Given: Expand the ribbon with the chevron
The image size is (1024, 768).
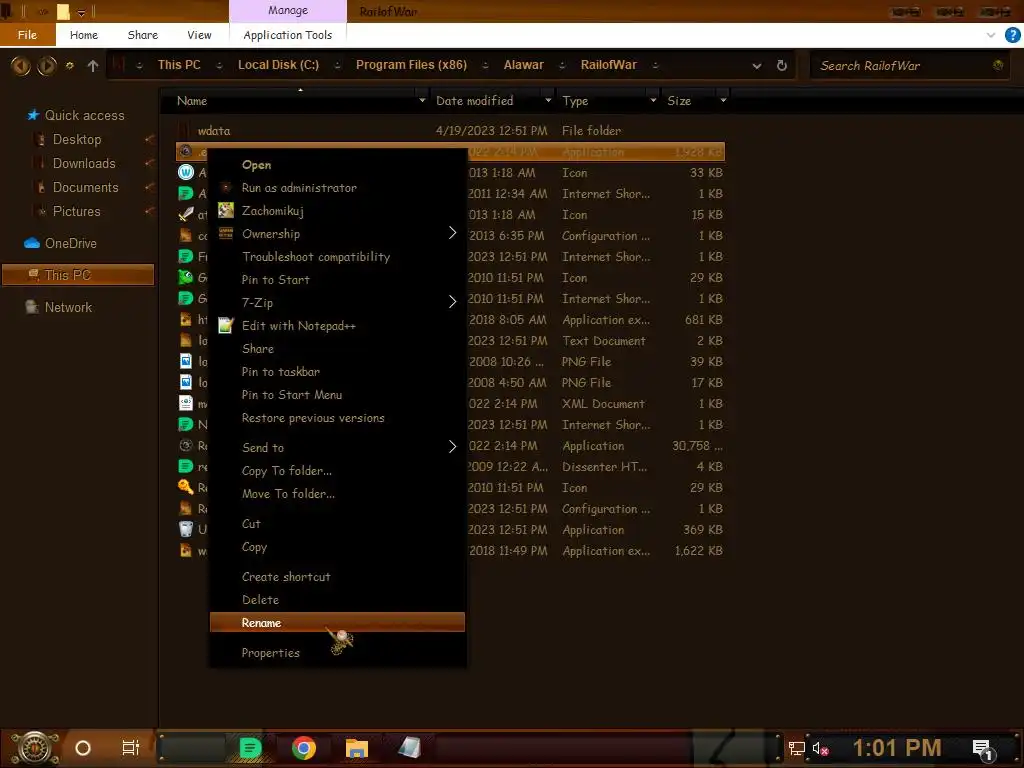Looking at the screenshot, I should 991,35.
